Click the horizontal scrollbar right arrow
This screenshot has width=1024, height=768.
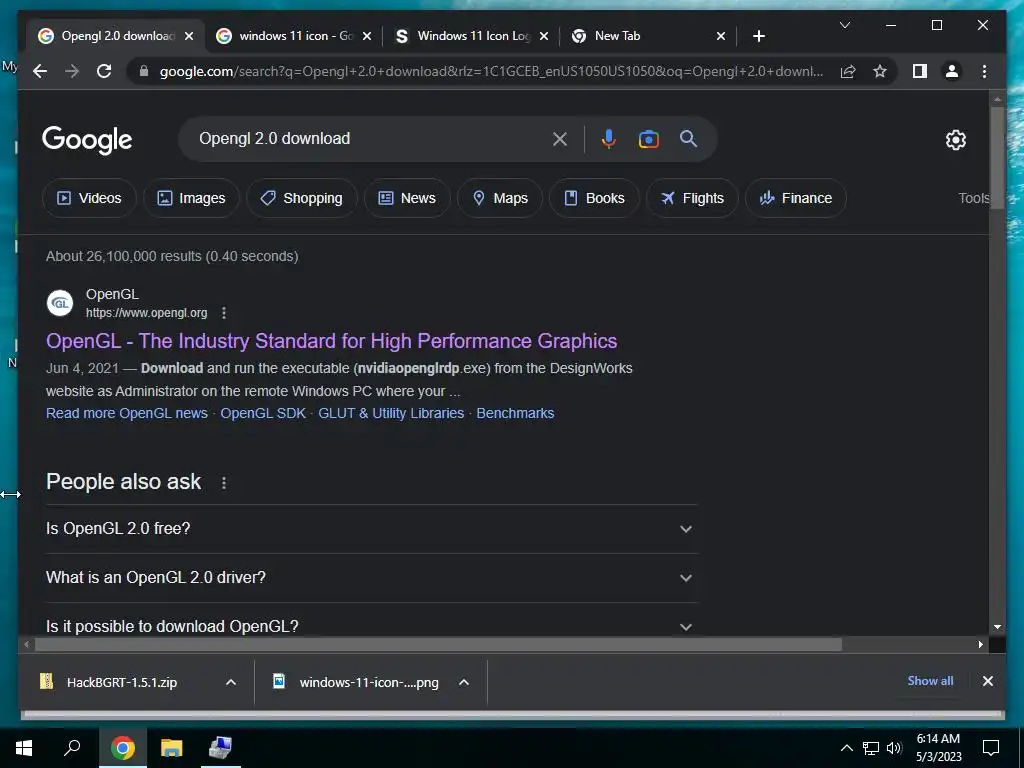click(x=980, y=645)
